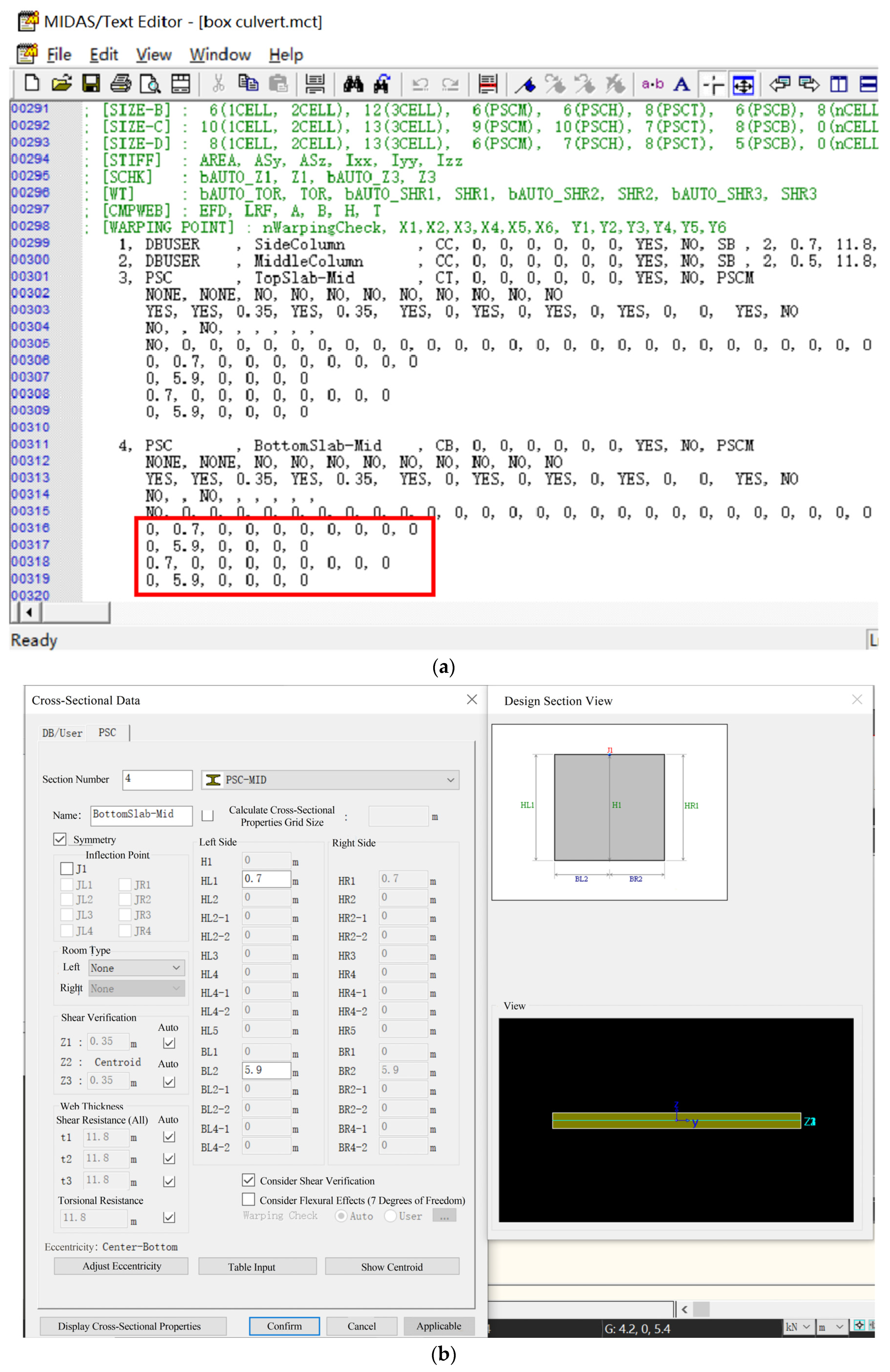890x1372 pixels.
Task: Toggle the Auto checkbox for Z3
Action: coord(169,1082)
